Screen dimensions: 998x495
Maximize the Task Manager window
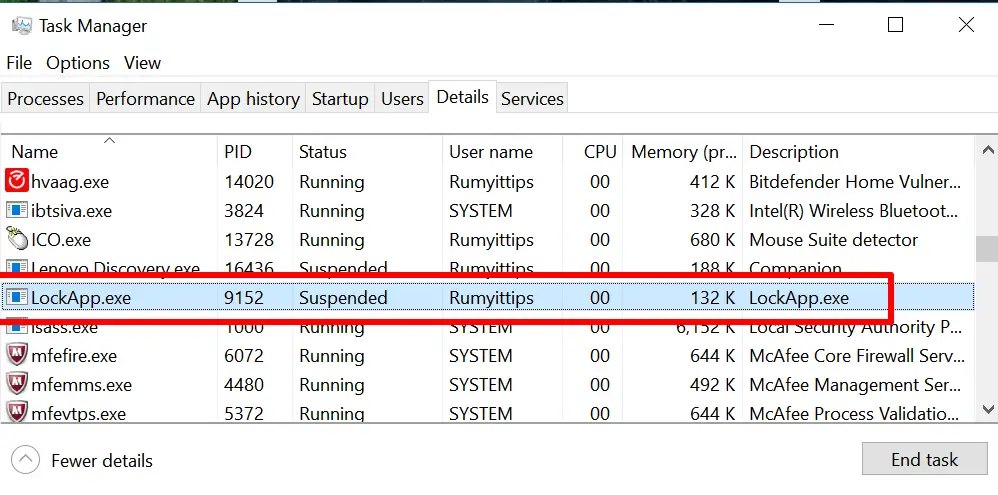click(x=896, y=25)
